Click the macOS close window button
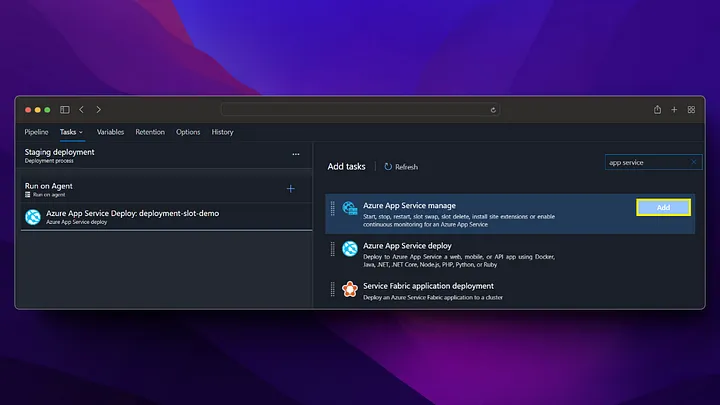Viewport: 720px width, 405px height. click(28, 110)
